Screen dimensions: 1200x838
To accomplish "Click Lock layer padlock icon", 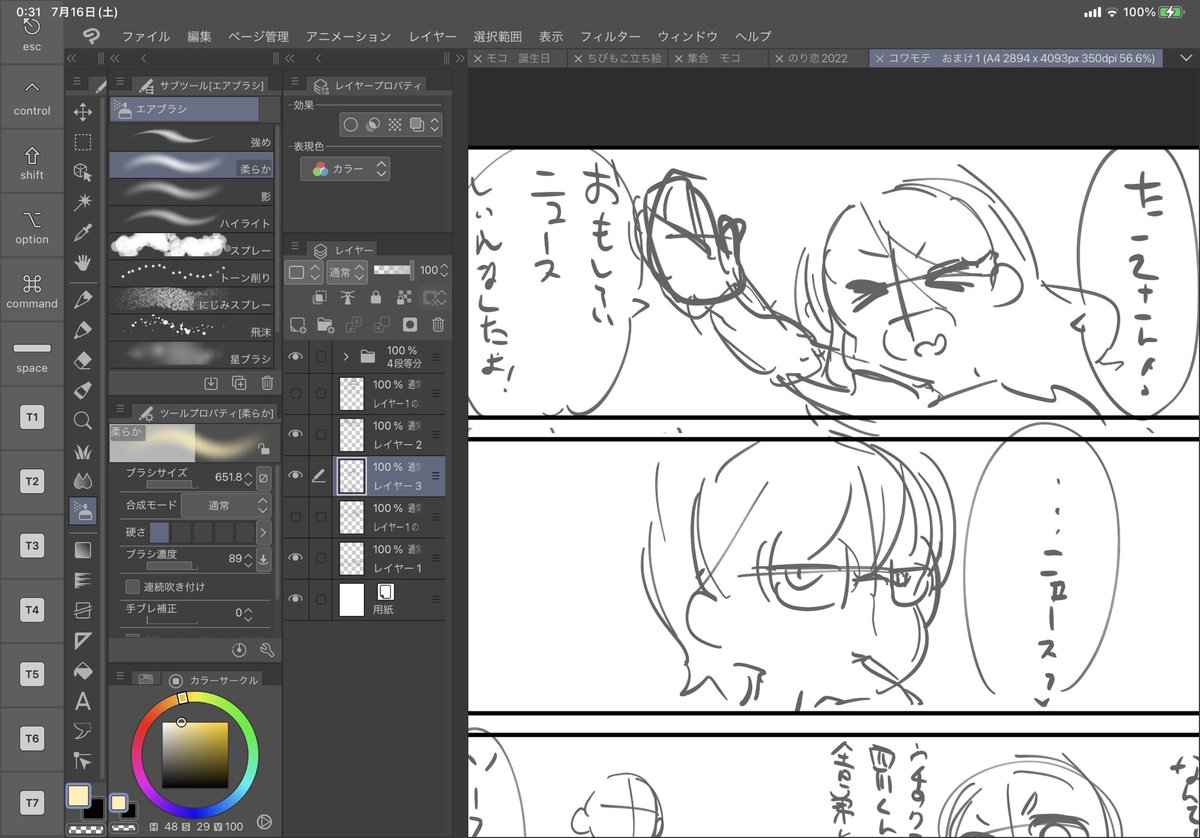I will click(x=375, y=297).
